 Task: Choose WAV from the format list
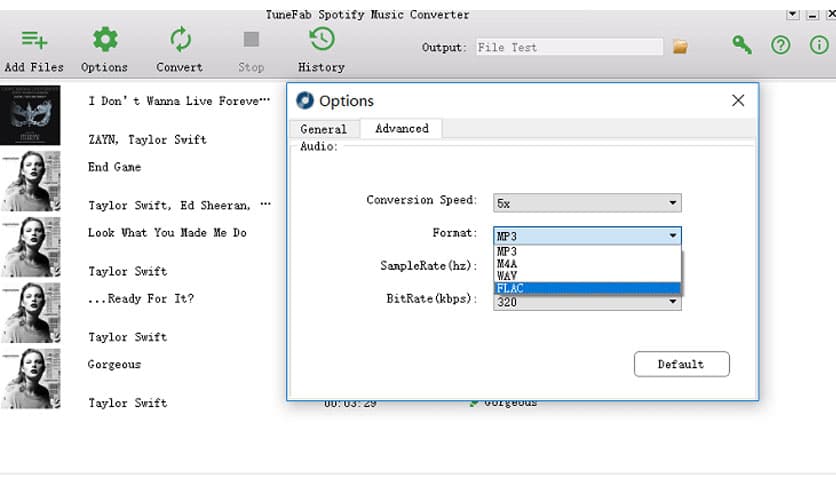click(587, 276)
